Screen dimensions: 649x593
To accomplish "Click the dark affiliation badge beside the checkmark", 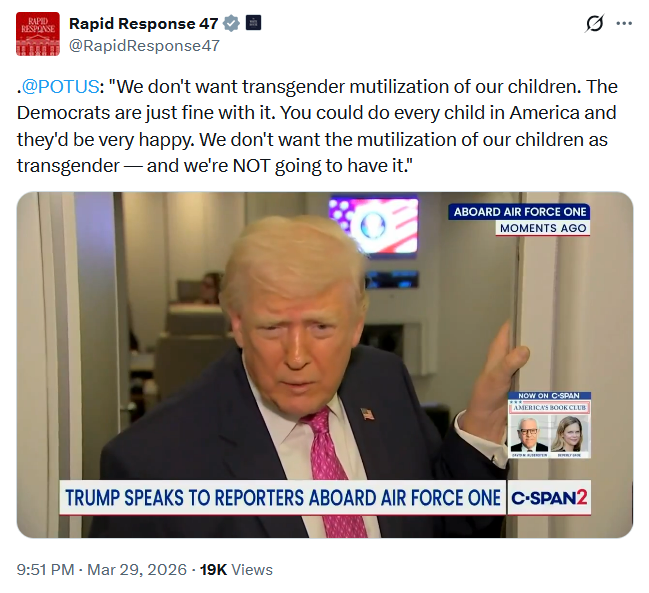I will 253,23.
